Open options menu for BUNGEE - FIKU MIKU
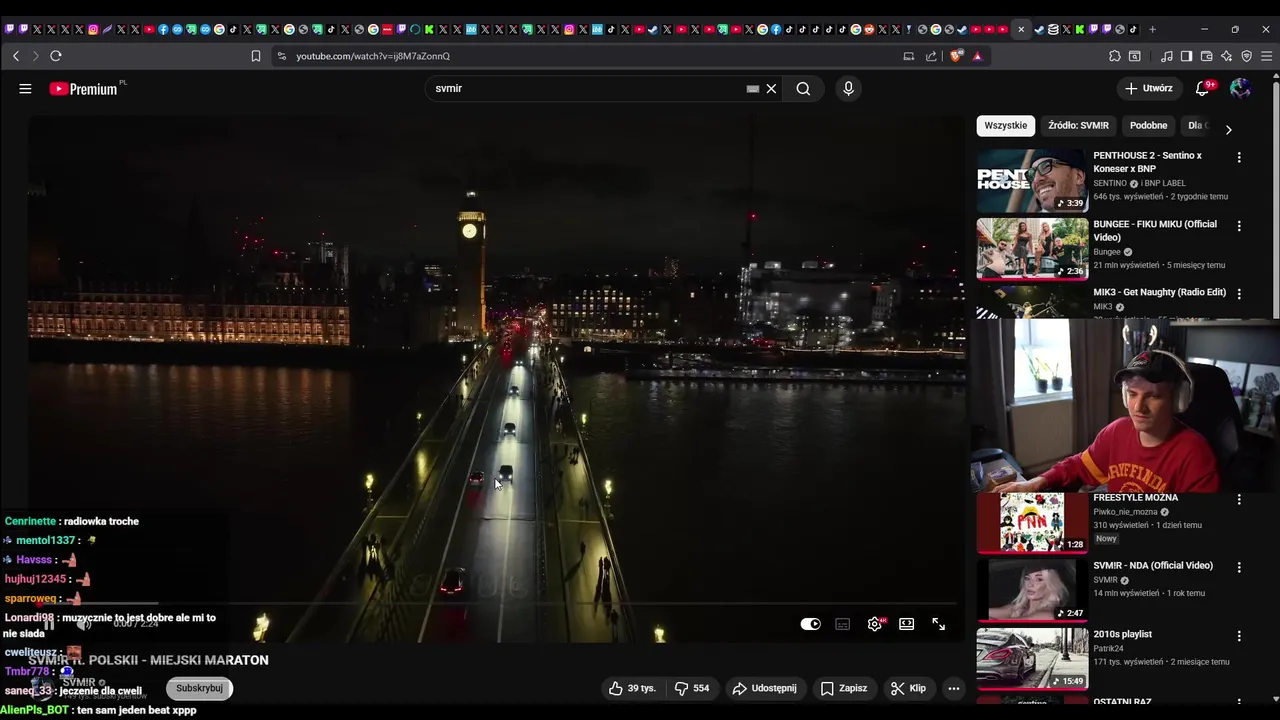 [1239, 226]
